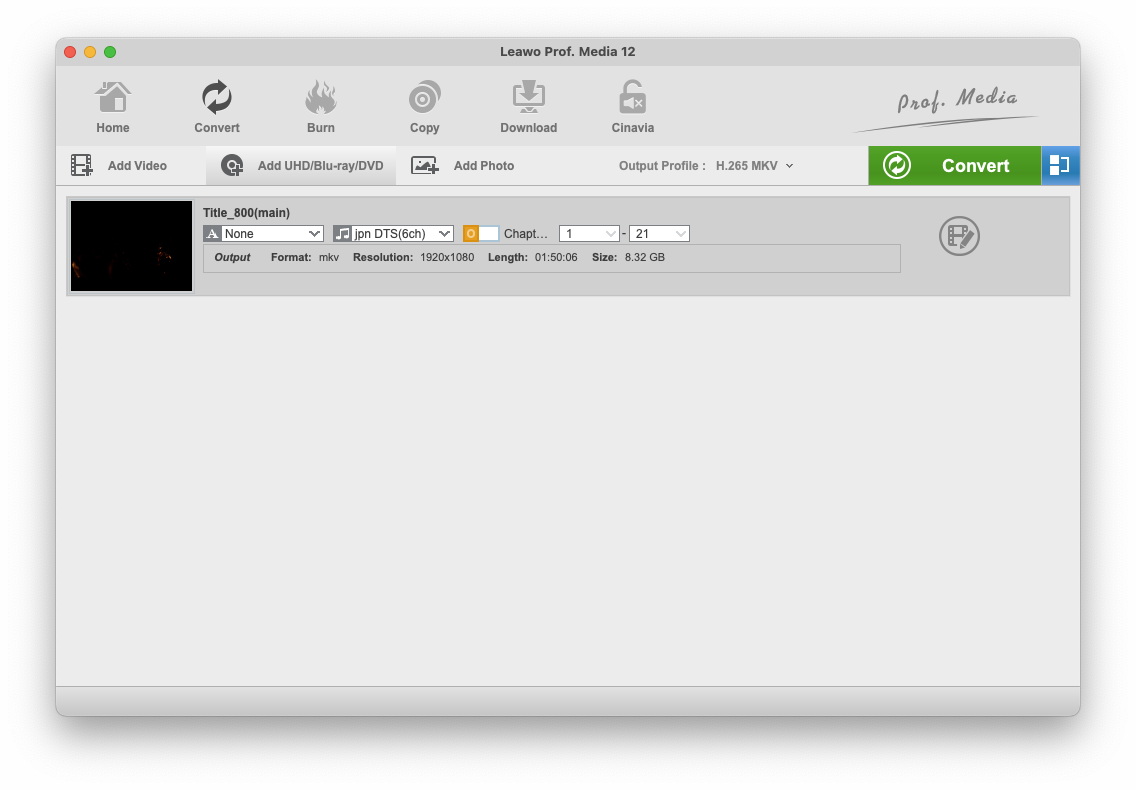Click the edit video pencil icon
This screenshot has height=790, width=1136.
[959, 236]
